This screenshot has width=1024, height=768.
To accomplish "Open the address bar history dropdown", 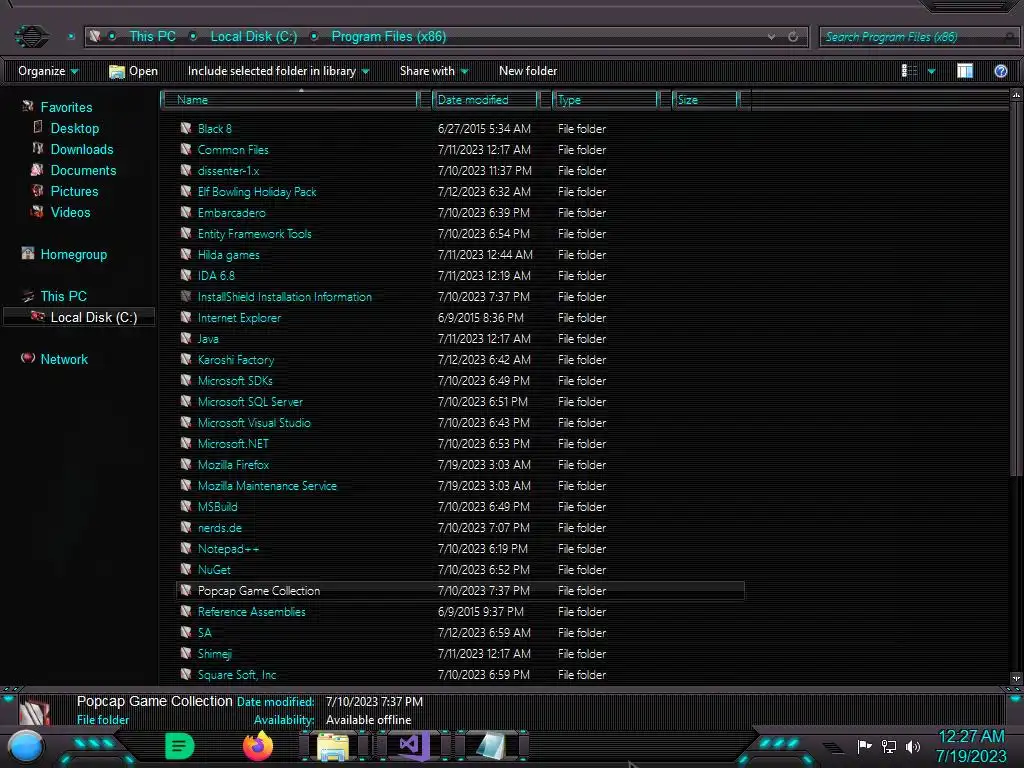I will pyautogui.click(x=771, y=37).
